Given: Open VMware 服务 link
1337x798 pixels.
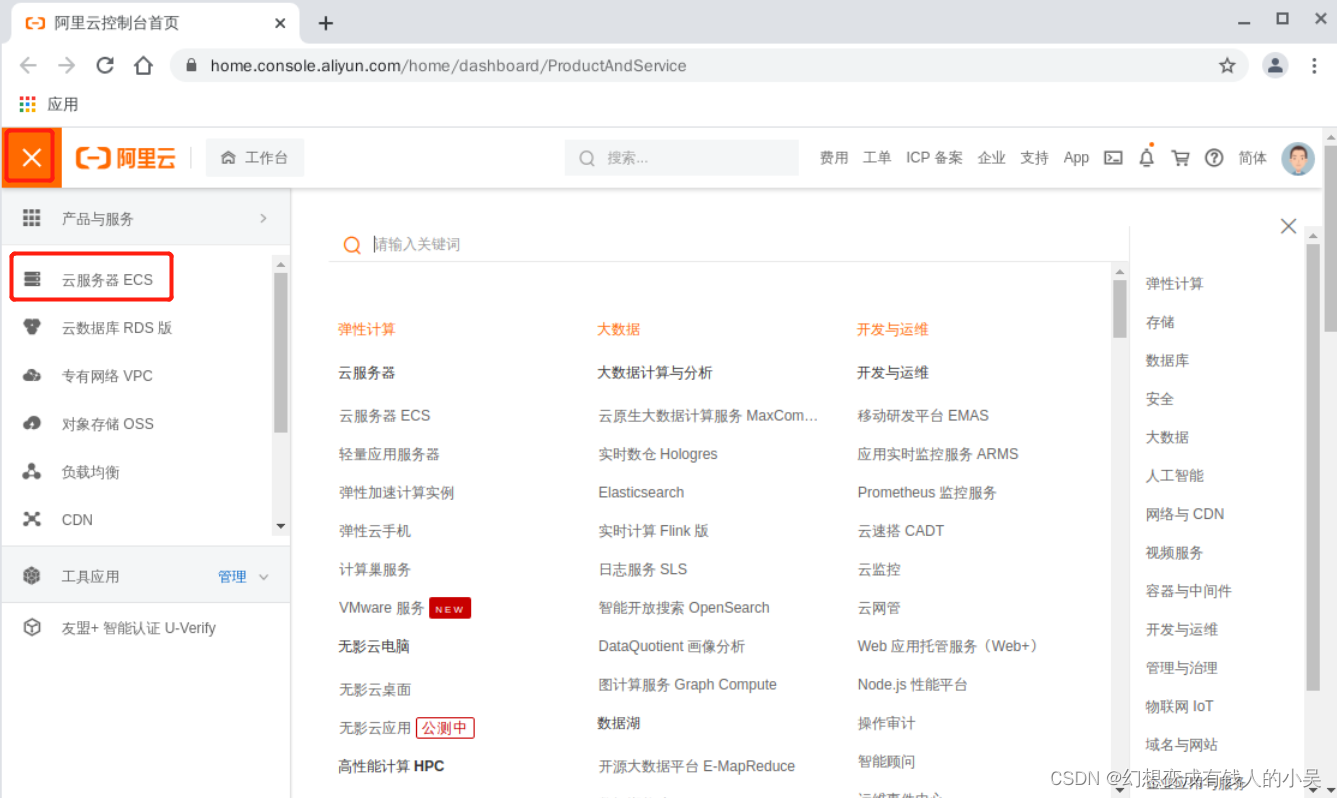Looking at the screenshot, I should (x=381, y=607).
